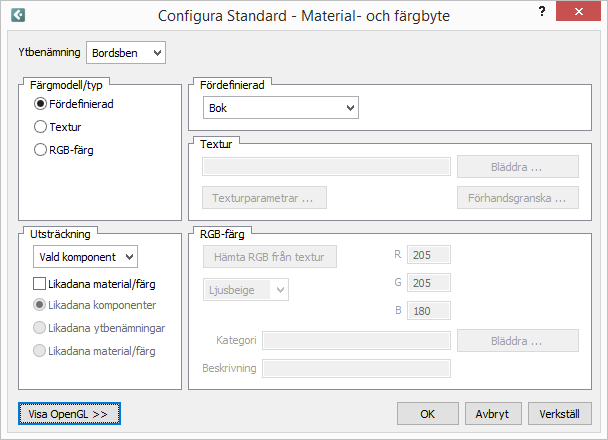Click the Kategori text field
The image size is (608, 440).
coord(355,341)
